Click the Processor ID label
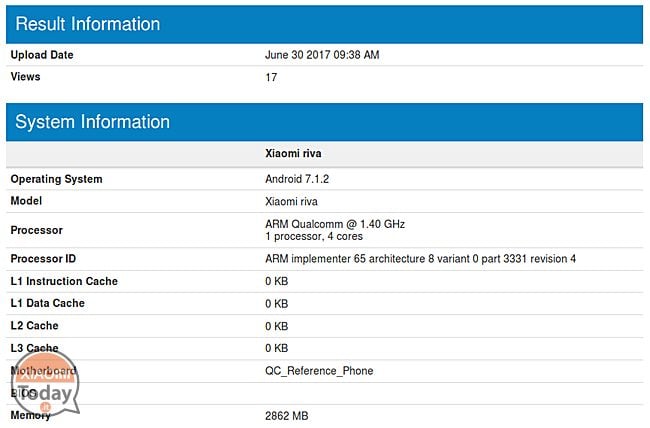 pyautogui.click(x=43, y=259)
